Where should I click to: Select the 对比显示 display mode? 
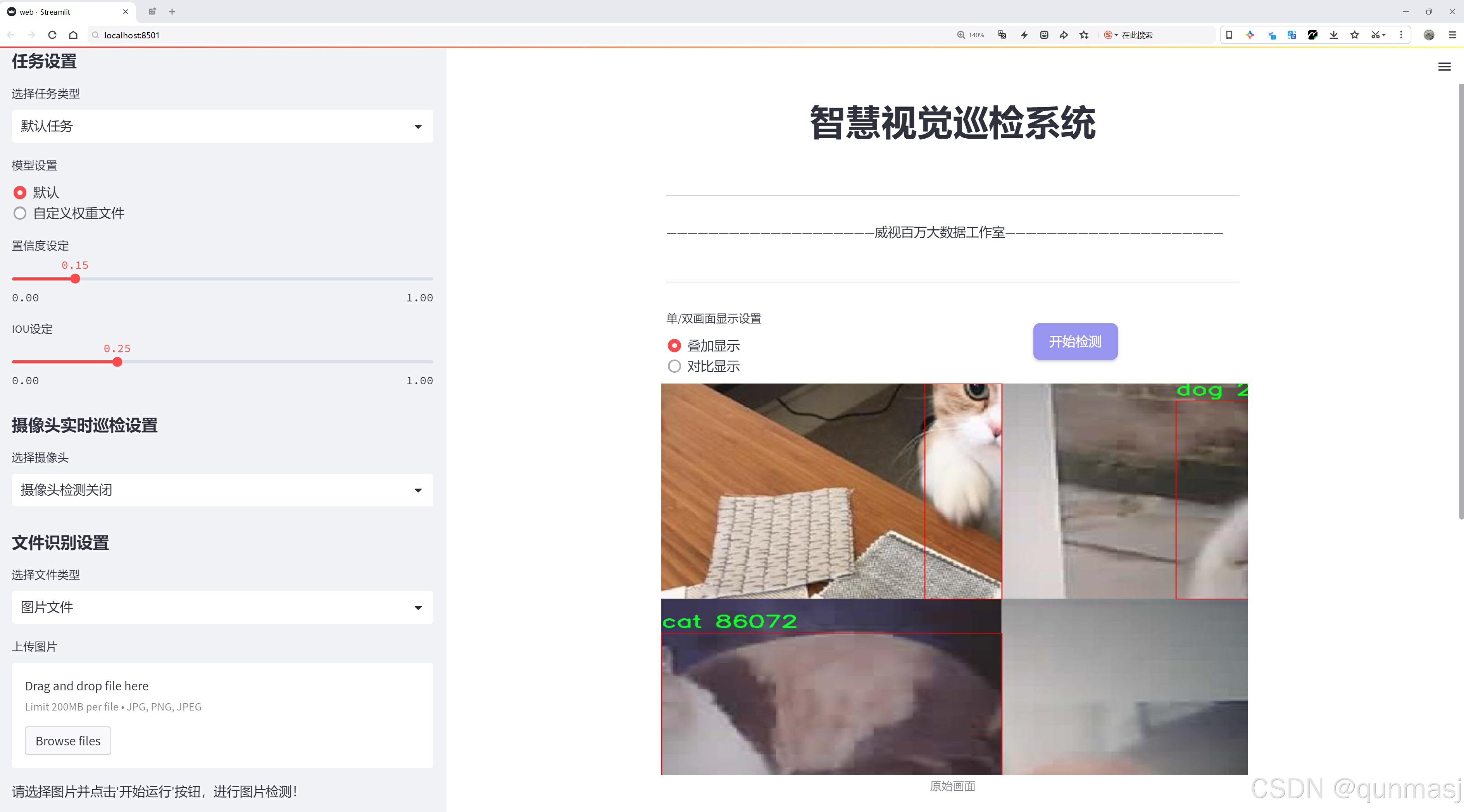coord(674,366)
